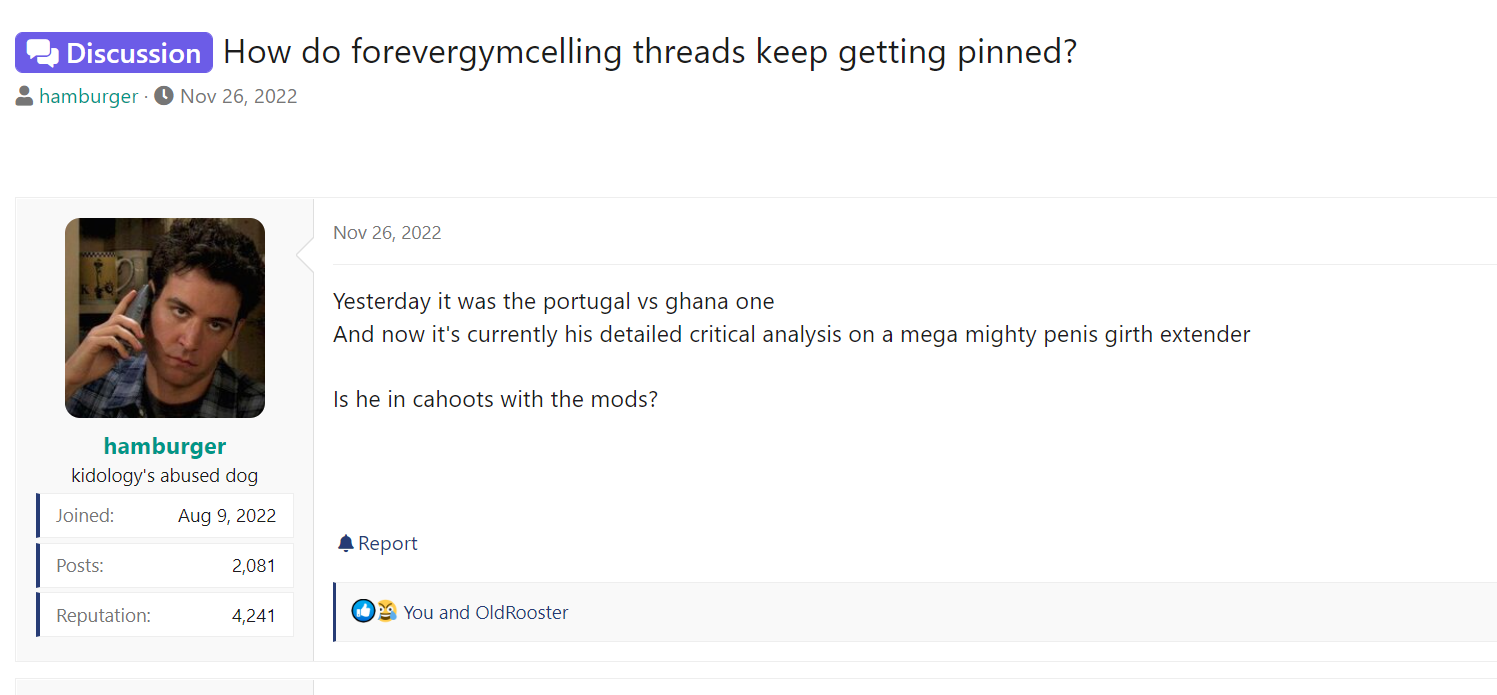Click the user title kidology's abused dog
The height and width of the screenshot is (695, 1497).
165,476
